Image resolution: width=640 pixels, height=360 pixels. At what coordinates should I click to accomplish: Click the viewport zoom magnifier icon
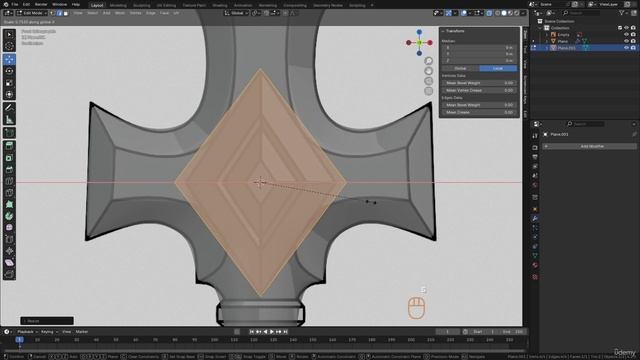coord(428,61)
